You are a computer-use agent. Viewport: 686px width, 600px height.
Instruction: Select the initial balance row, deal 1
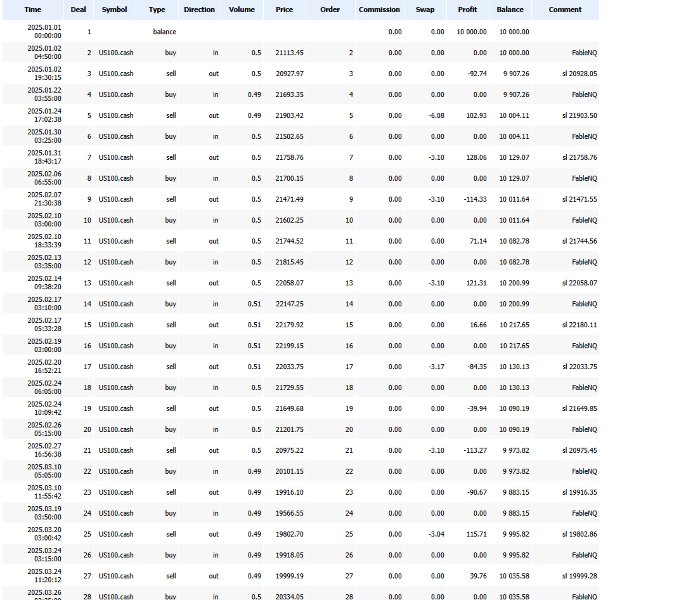point(301,32)
